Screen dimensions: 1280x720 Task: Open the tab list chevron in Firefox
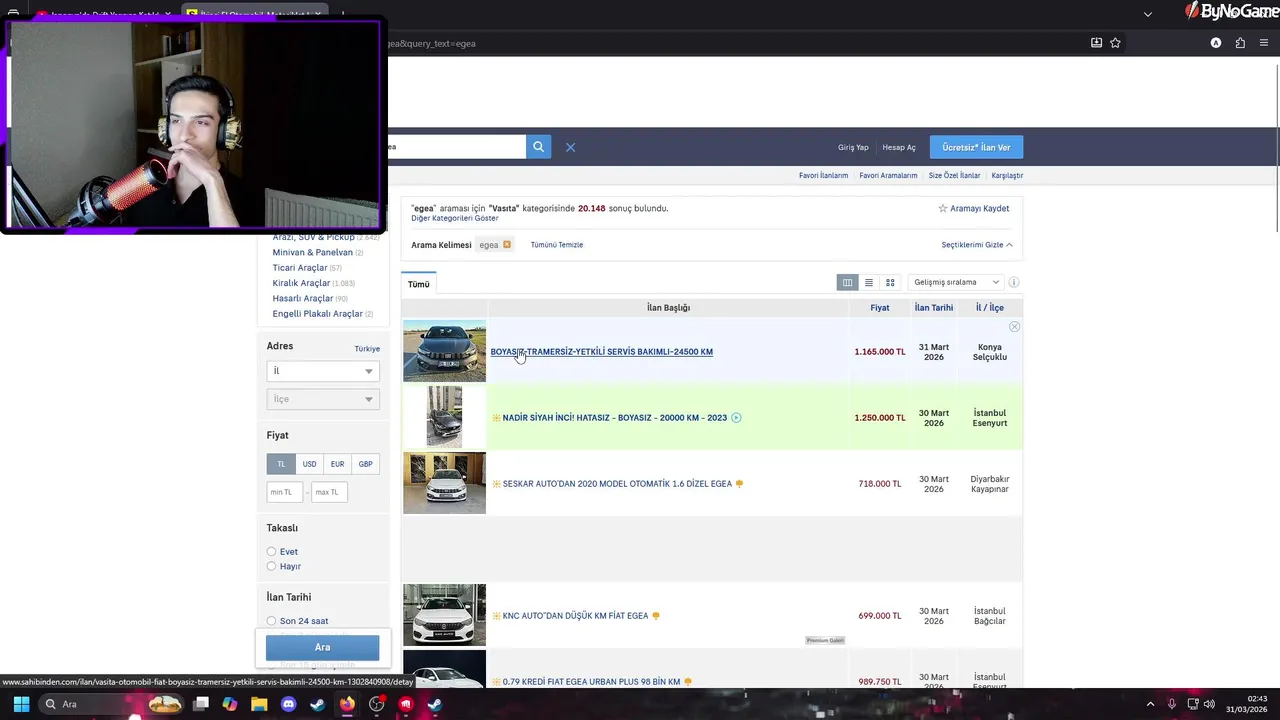tap(1147, 14)
